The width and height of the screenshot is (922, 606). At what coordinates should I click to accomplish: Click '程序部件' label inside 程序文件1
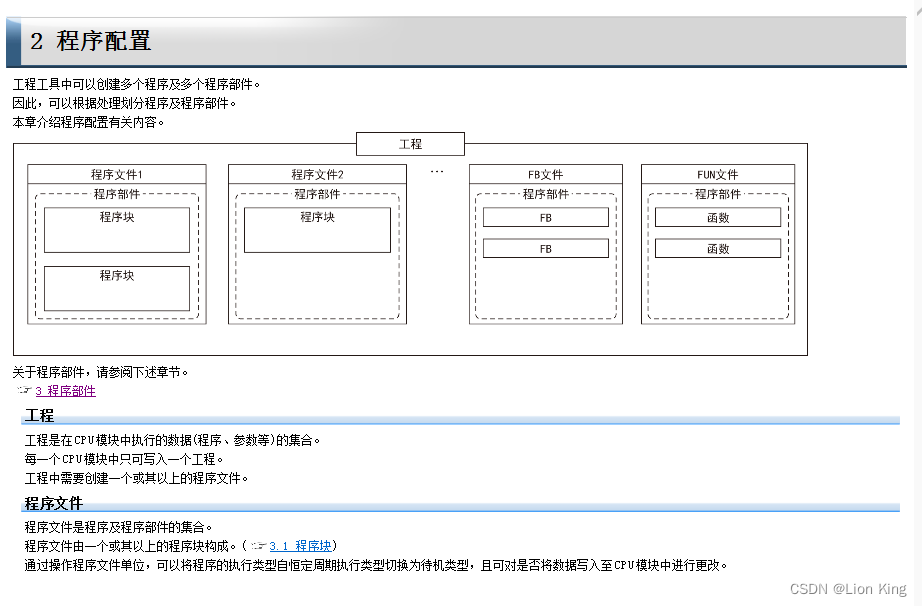click(x=116, y=194)
